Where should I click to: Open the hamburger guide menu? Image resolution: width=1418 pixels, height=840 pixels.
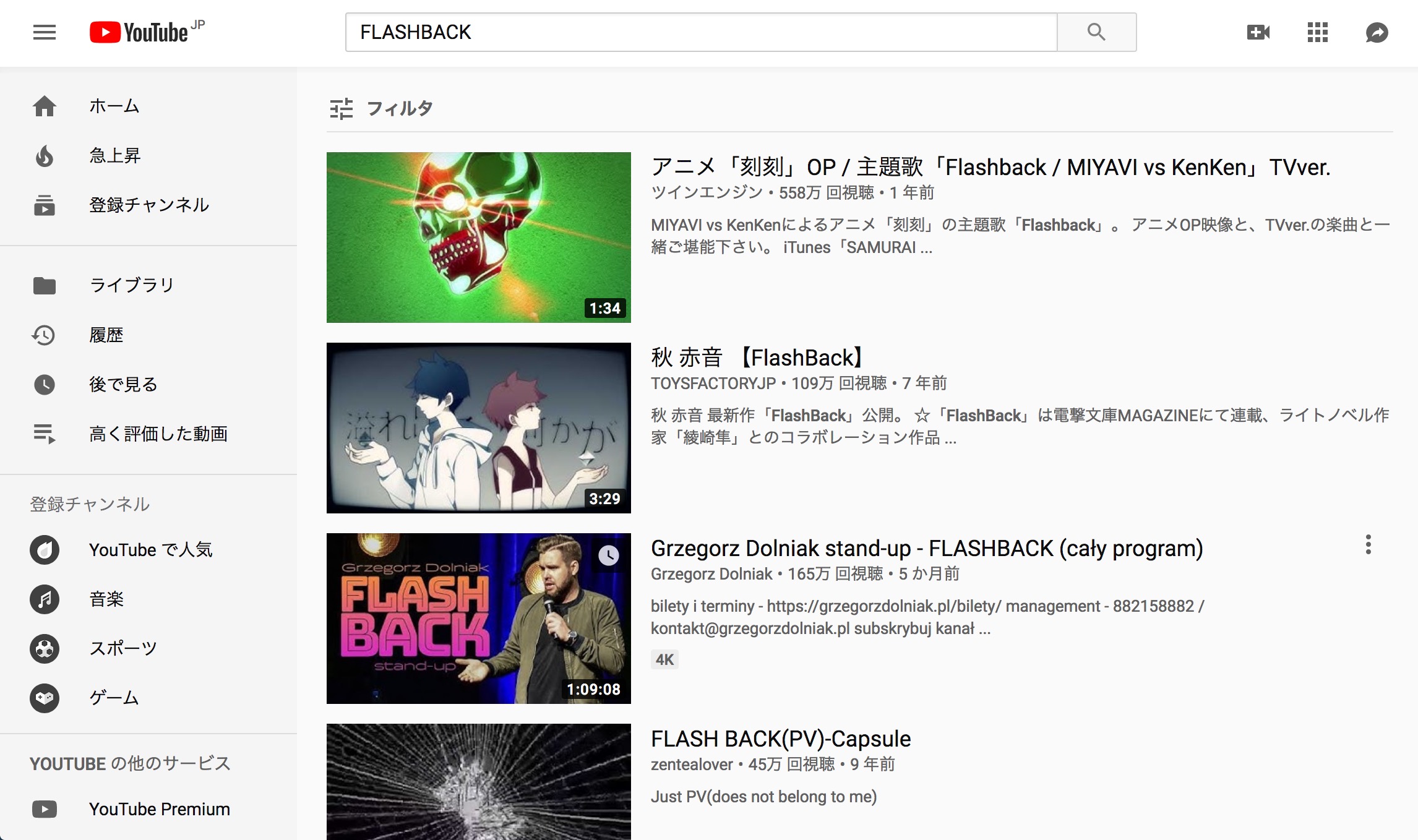click(45, 32)
